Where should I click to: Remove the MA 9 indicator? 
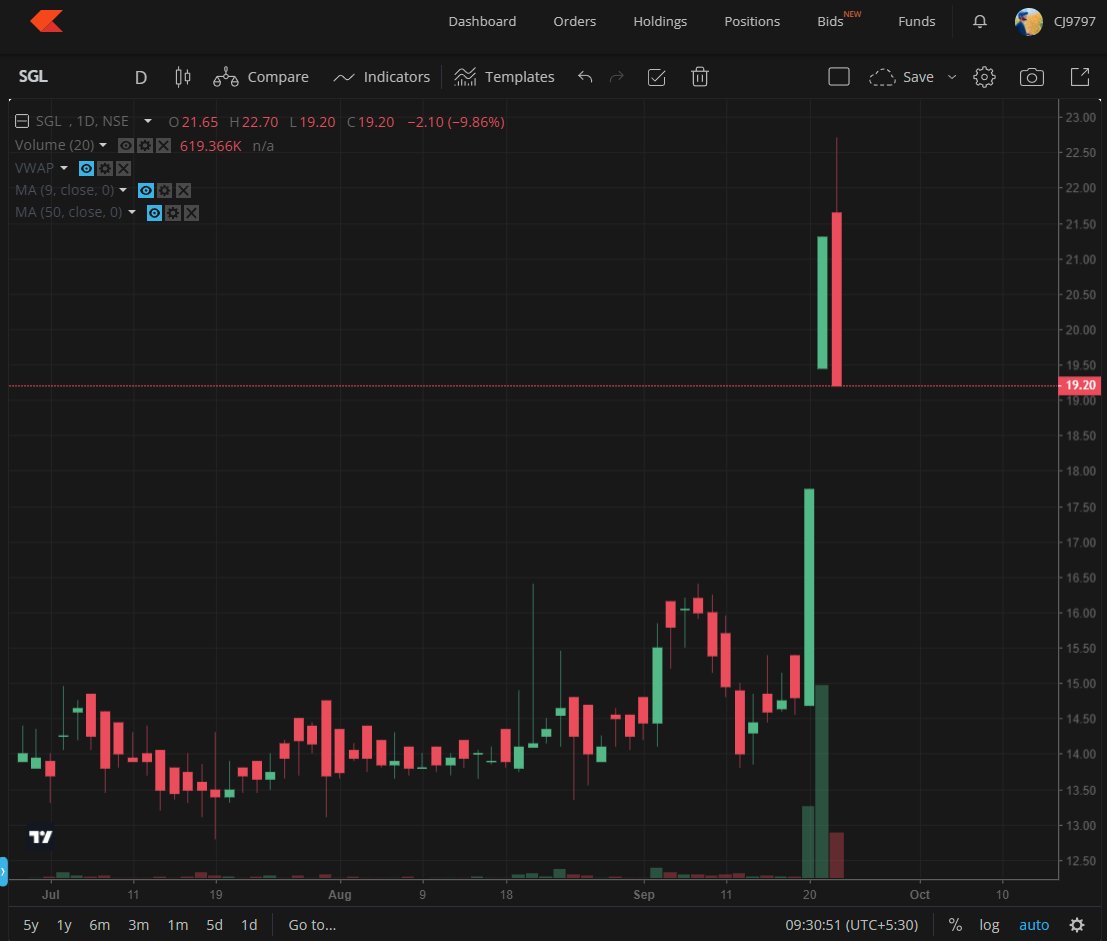coord(184,190)
